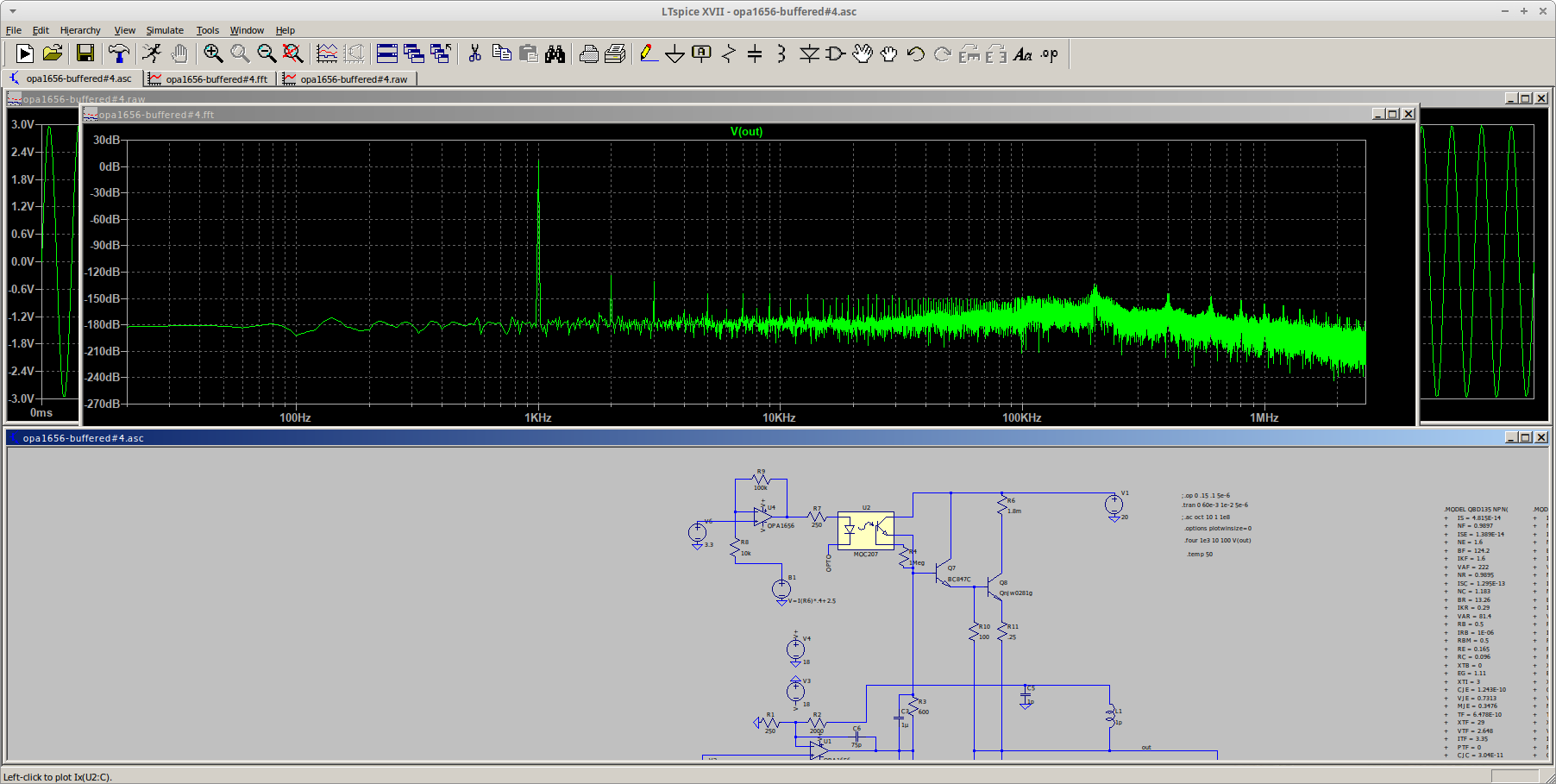The width and height of the screenshot is (1556, 784).
Task: Click the 3.0V axis label in raw window
Action: [x=22, y=124]
